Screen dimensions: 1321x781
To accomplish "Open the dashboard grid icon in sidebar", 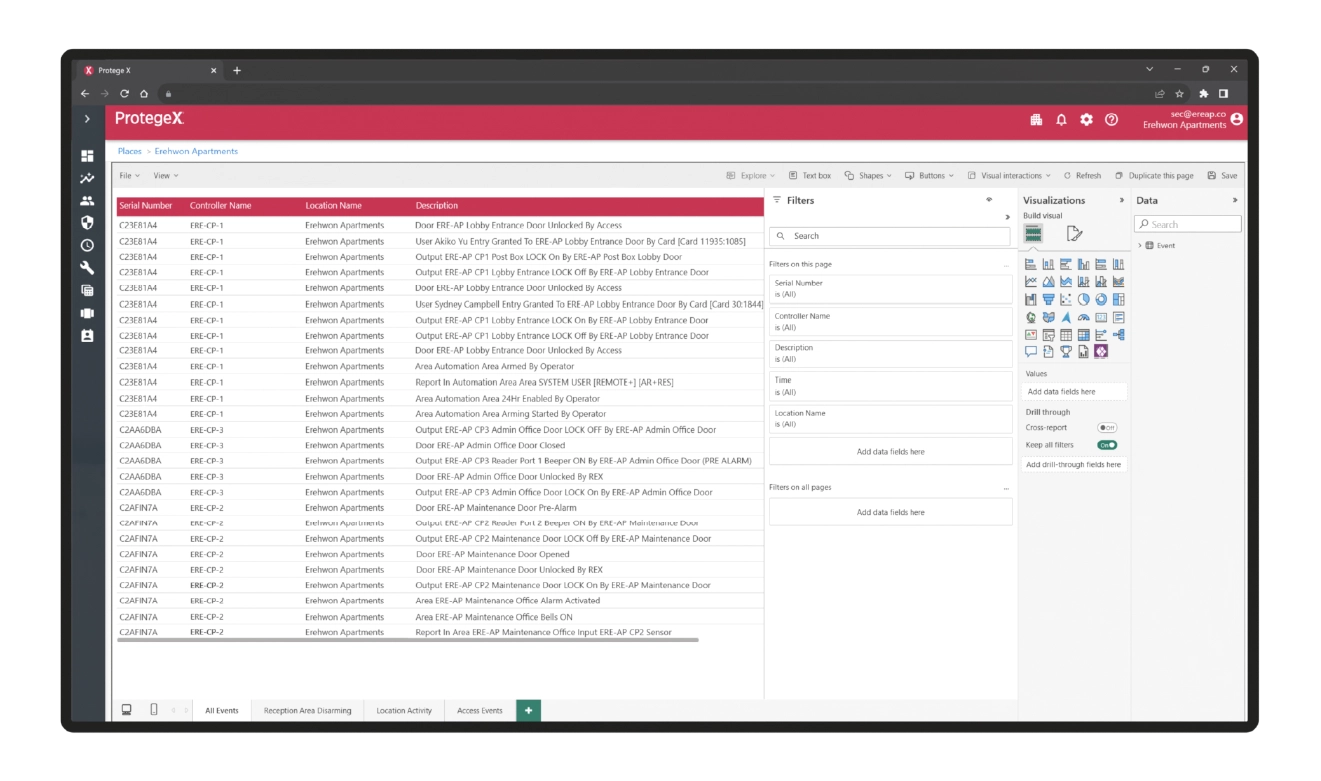I will click(87, 156).
